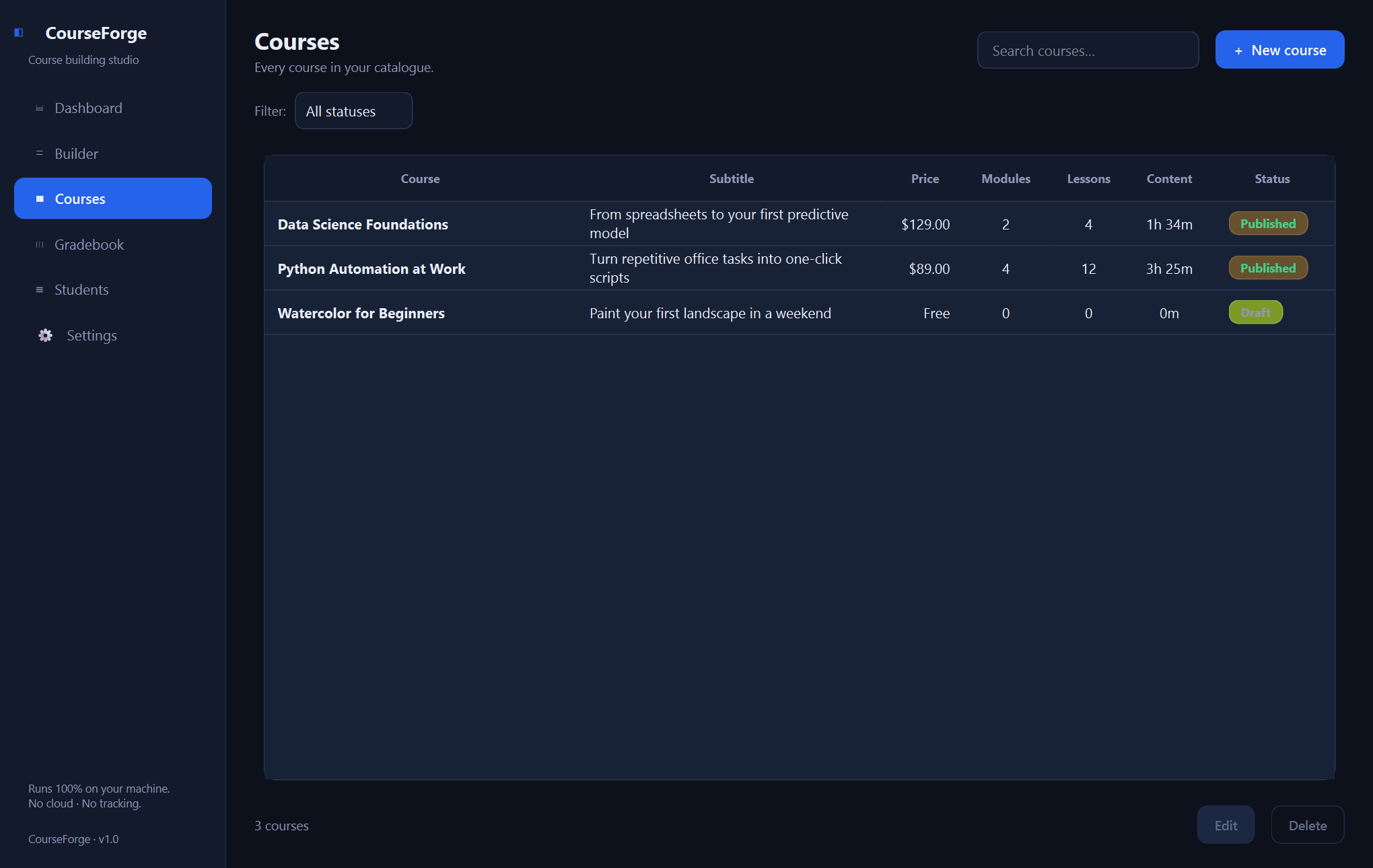Select the Python Automation at Work row
The width and height of the screenshot is (1373, 868).
800,268
